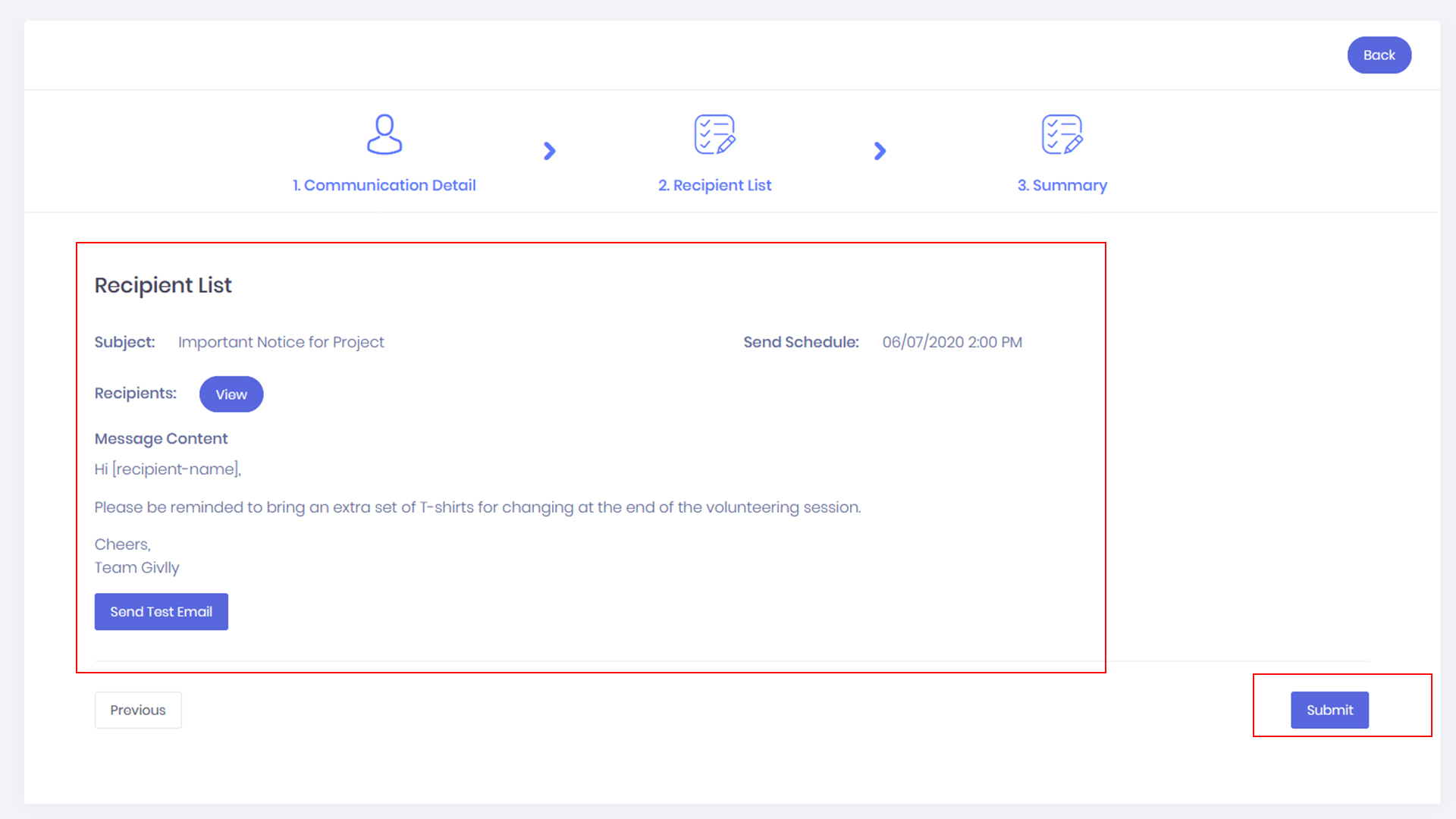Go to the 3. Summary step label

(1062, 185)
